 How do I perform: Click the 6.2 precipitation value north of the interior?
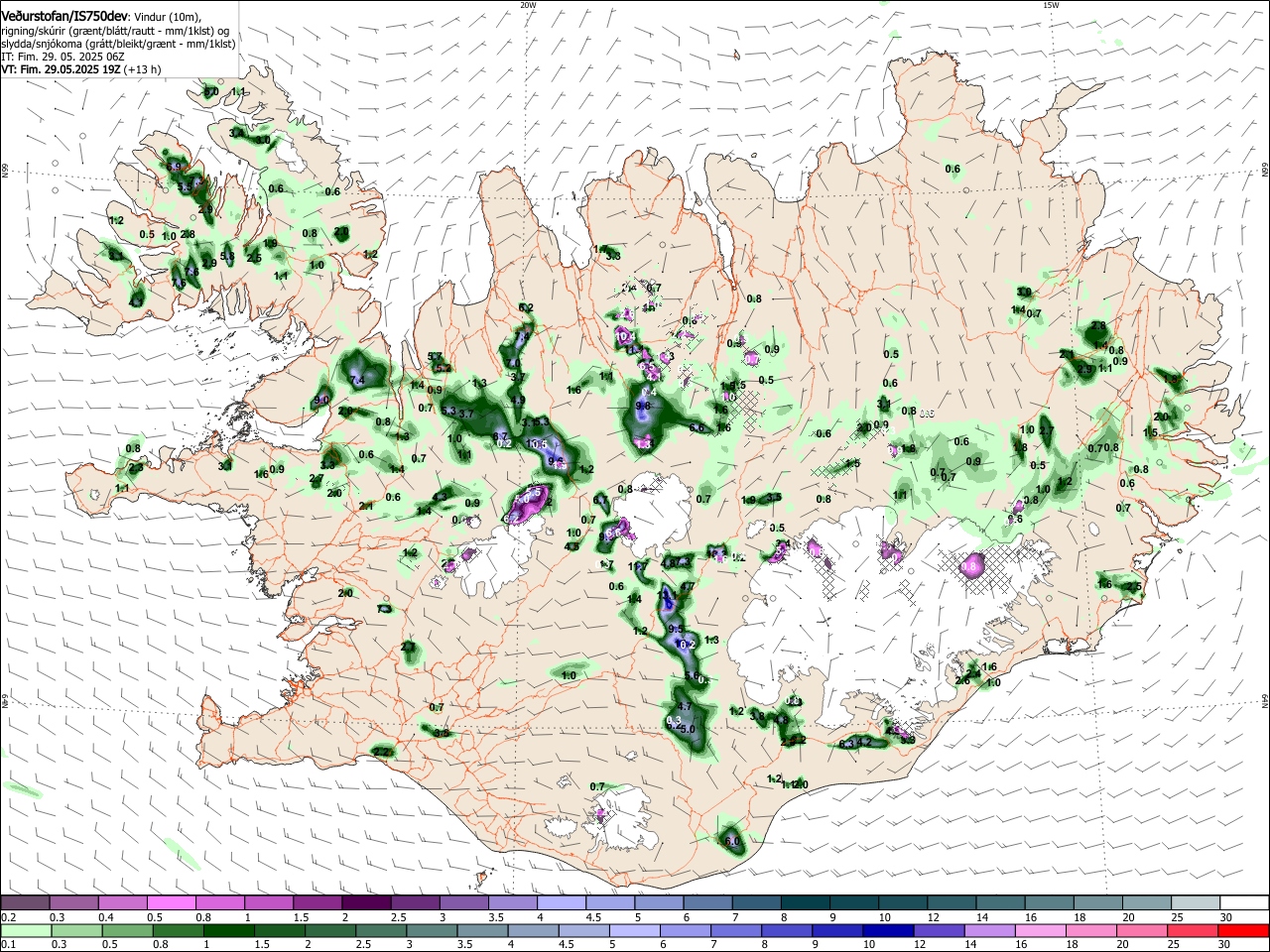click(x=526, y=307)
